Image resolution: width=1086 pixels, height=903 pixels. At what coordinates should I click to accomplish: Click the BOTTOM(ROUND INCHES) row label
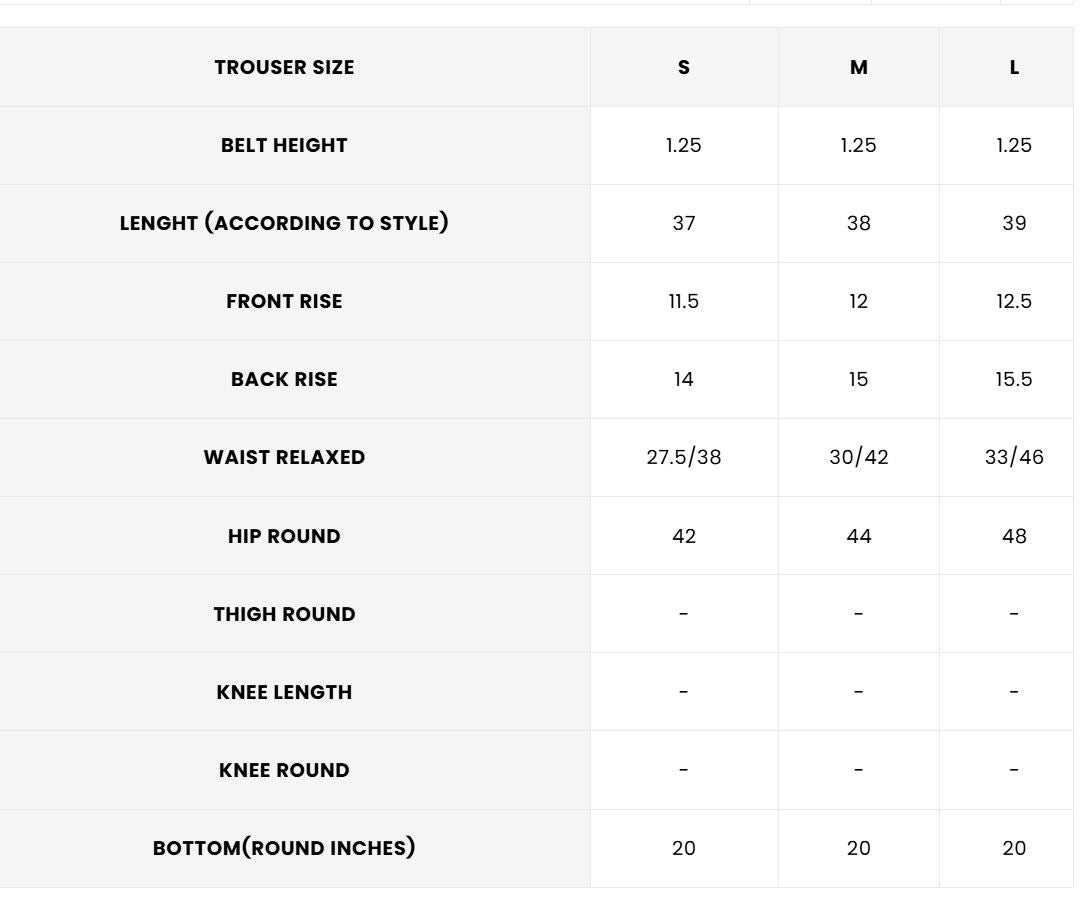coord(284,848)
